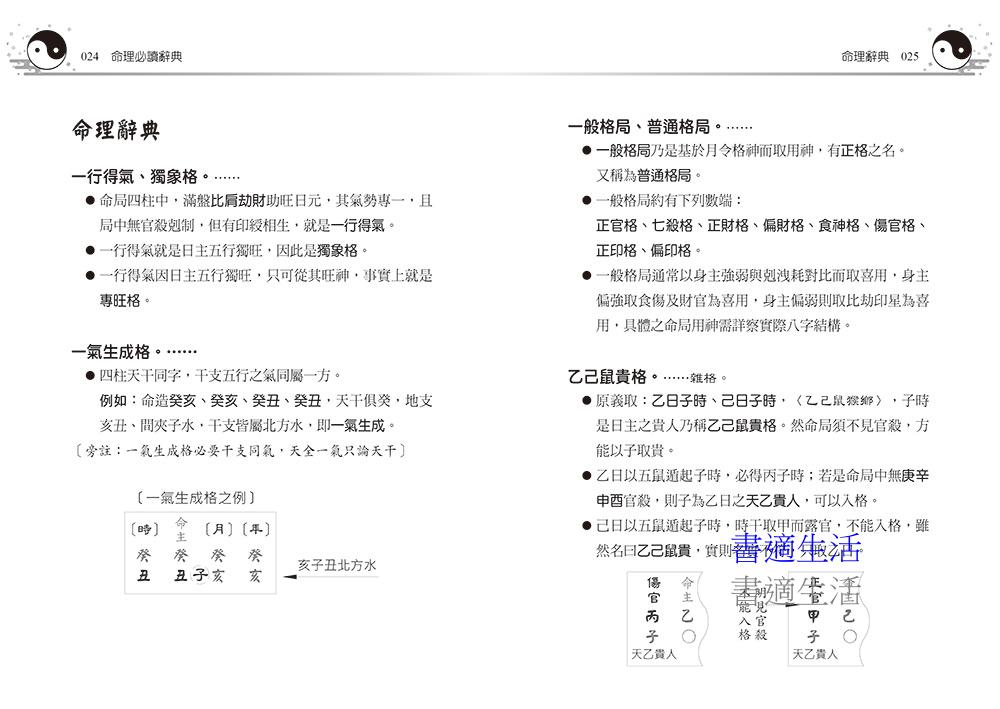Click the line starting 己日以五鼠遁起子時
Image resolution: width=1000 pixels, height=709 pixels.
[762, 526]
